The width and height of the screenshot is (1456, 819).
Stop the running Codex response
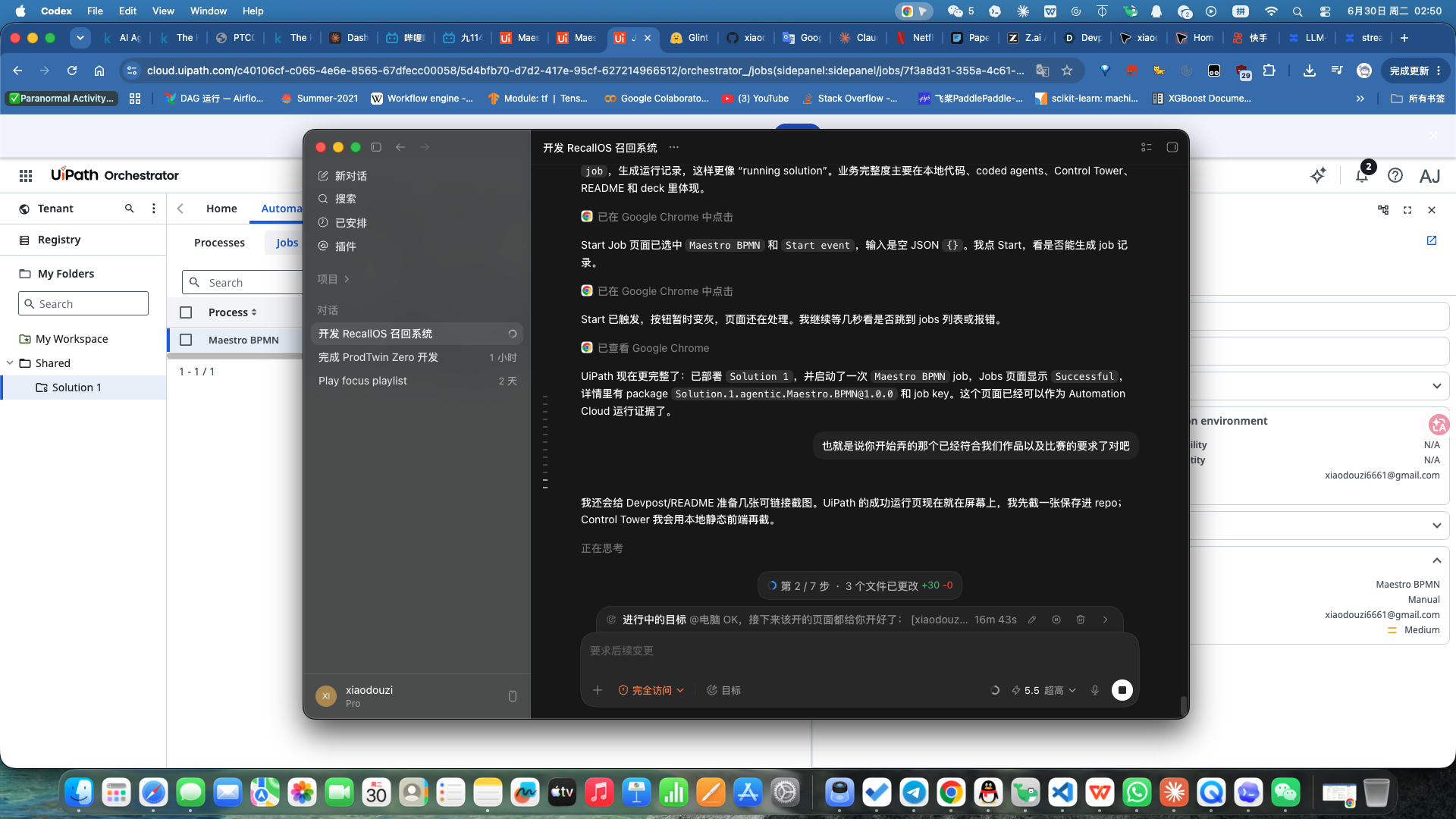tap(1122, 690)
